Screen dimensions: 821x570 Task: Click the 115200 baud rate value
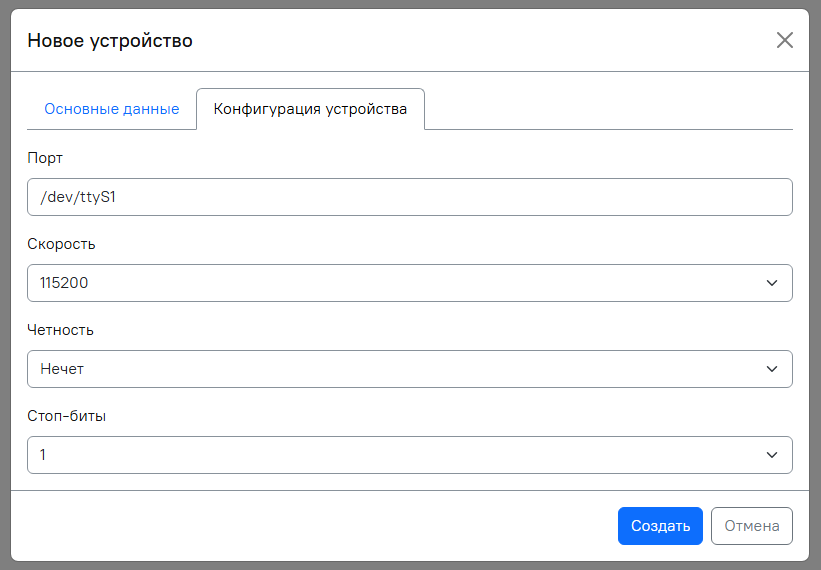[64, 283]
